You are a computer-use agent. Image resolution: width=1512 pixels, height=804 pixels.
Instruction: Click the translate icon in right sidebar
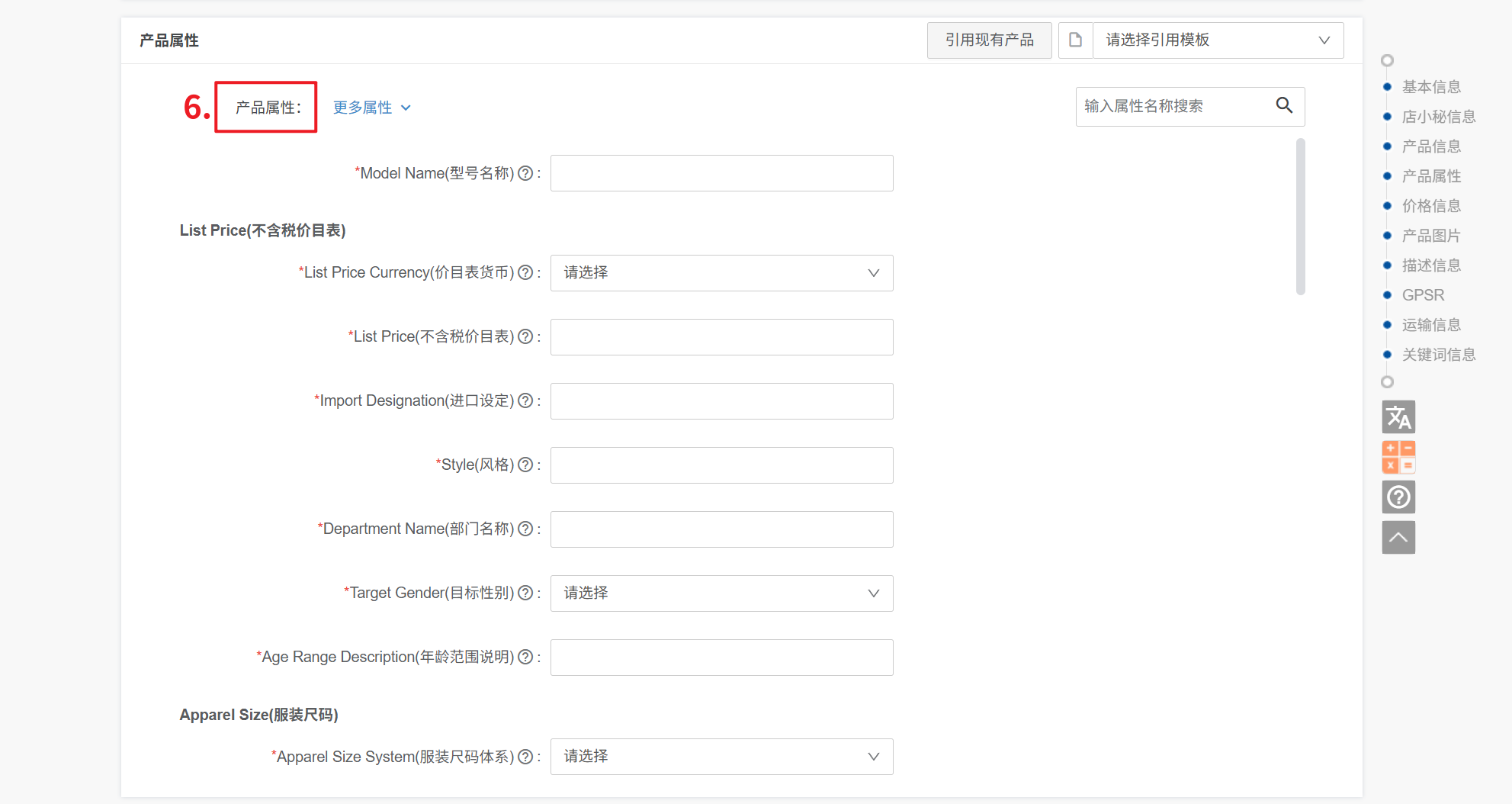(x=1398, y=417)
